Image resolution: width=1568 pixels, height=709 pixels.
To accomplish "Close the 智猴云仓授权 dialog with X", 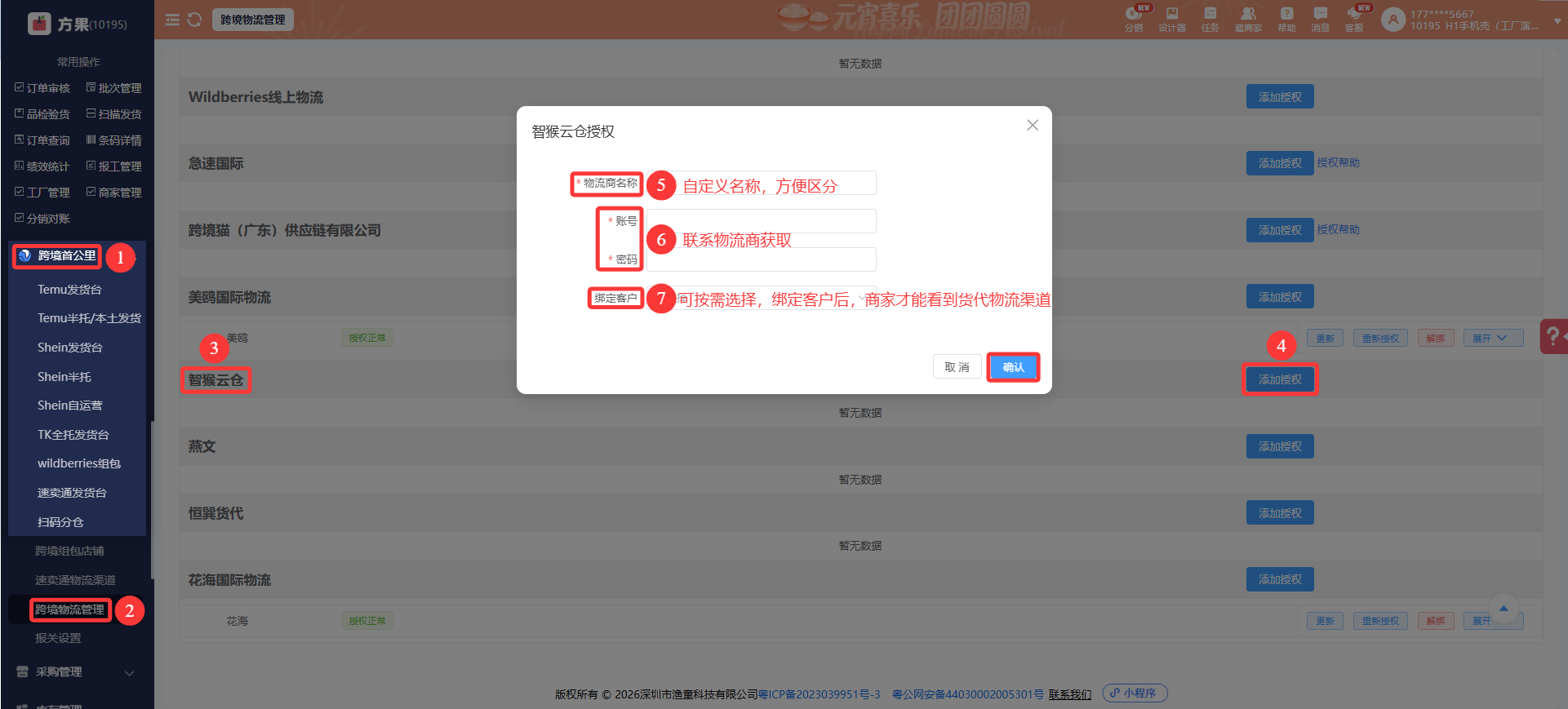I will [x=1033, y=125].
